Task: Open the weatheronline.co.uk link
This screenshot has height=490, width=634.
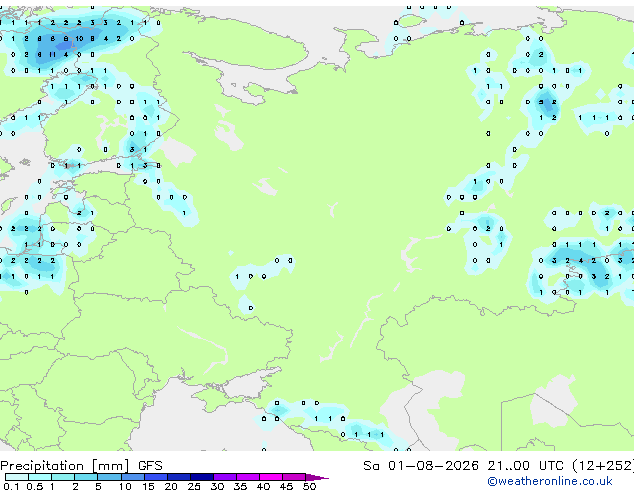Action: point(550,481)
